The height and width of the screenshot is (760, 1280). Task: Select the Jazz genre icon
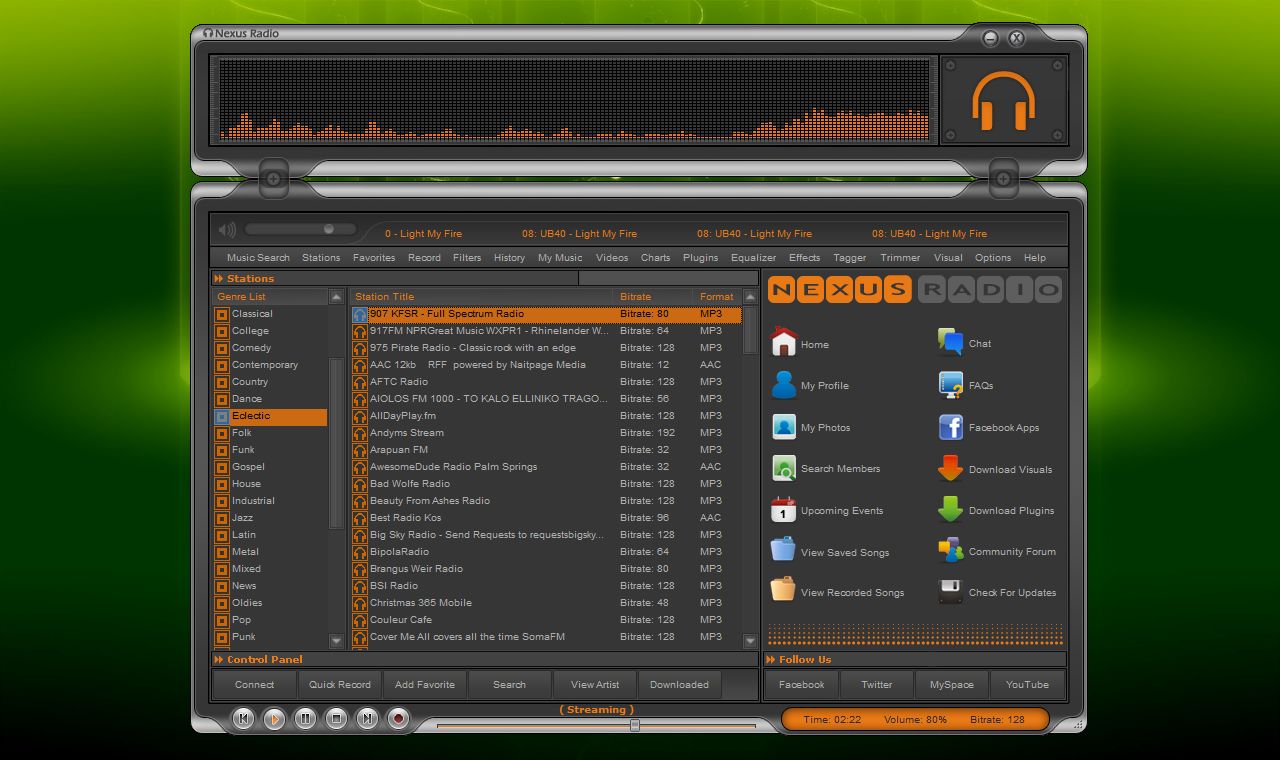(x=222, y=518)
